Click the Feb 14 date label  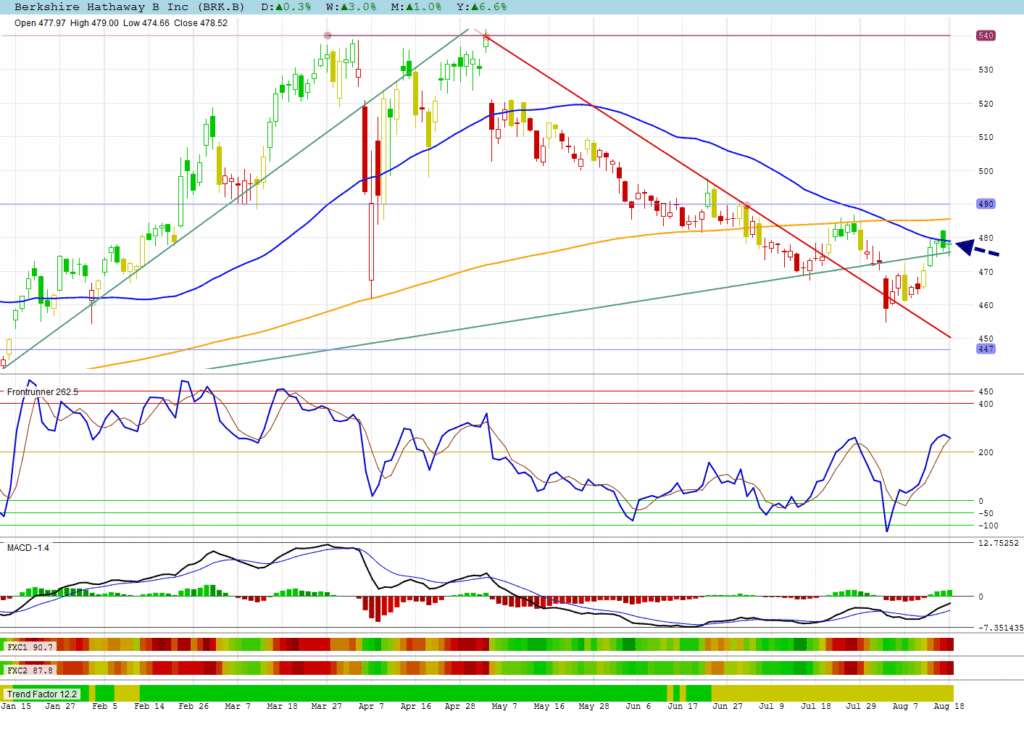tap(150, 706)
